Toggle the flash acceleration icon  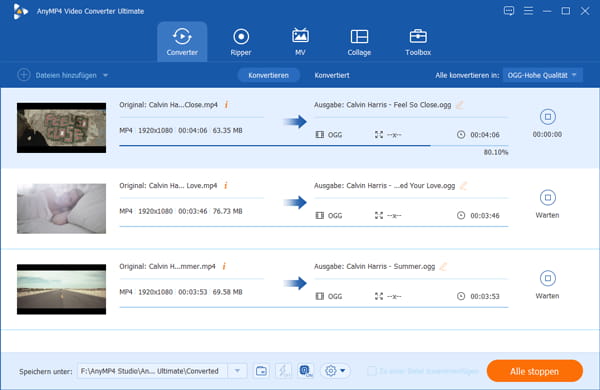pos(283,371)
